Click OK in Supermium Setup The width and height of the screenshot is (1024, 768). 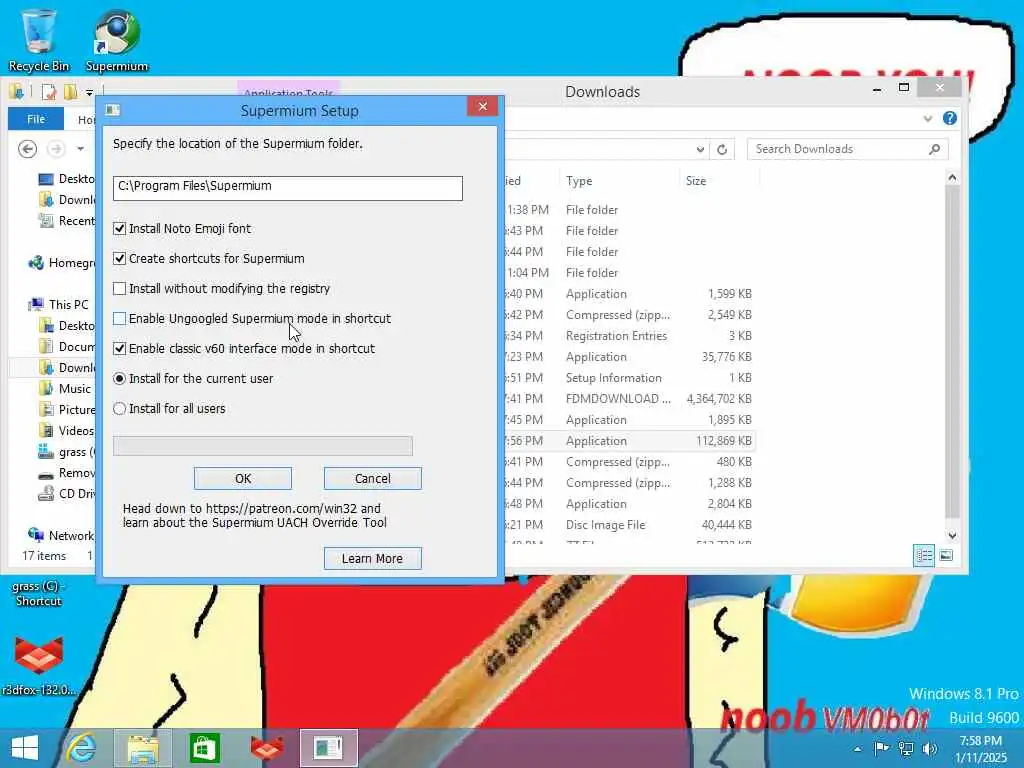pyautogui.click(x=243, y=479)
